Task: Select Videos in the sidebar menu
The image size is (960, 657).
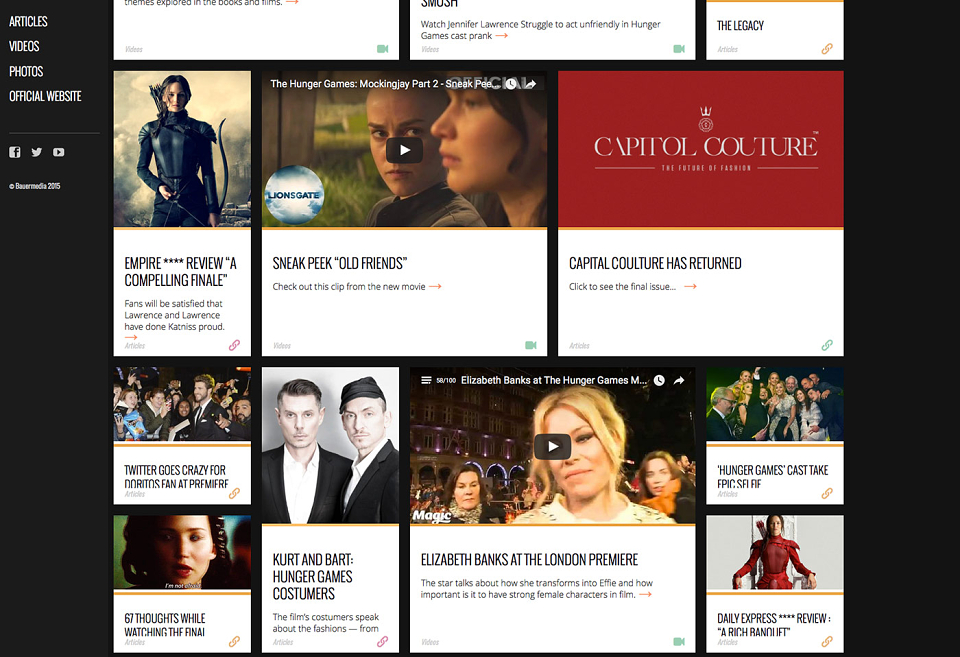Action: click(x=24, y=47)
